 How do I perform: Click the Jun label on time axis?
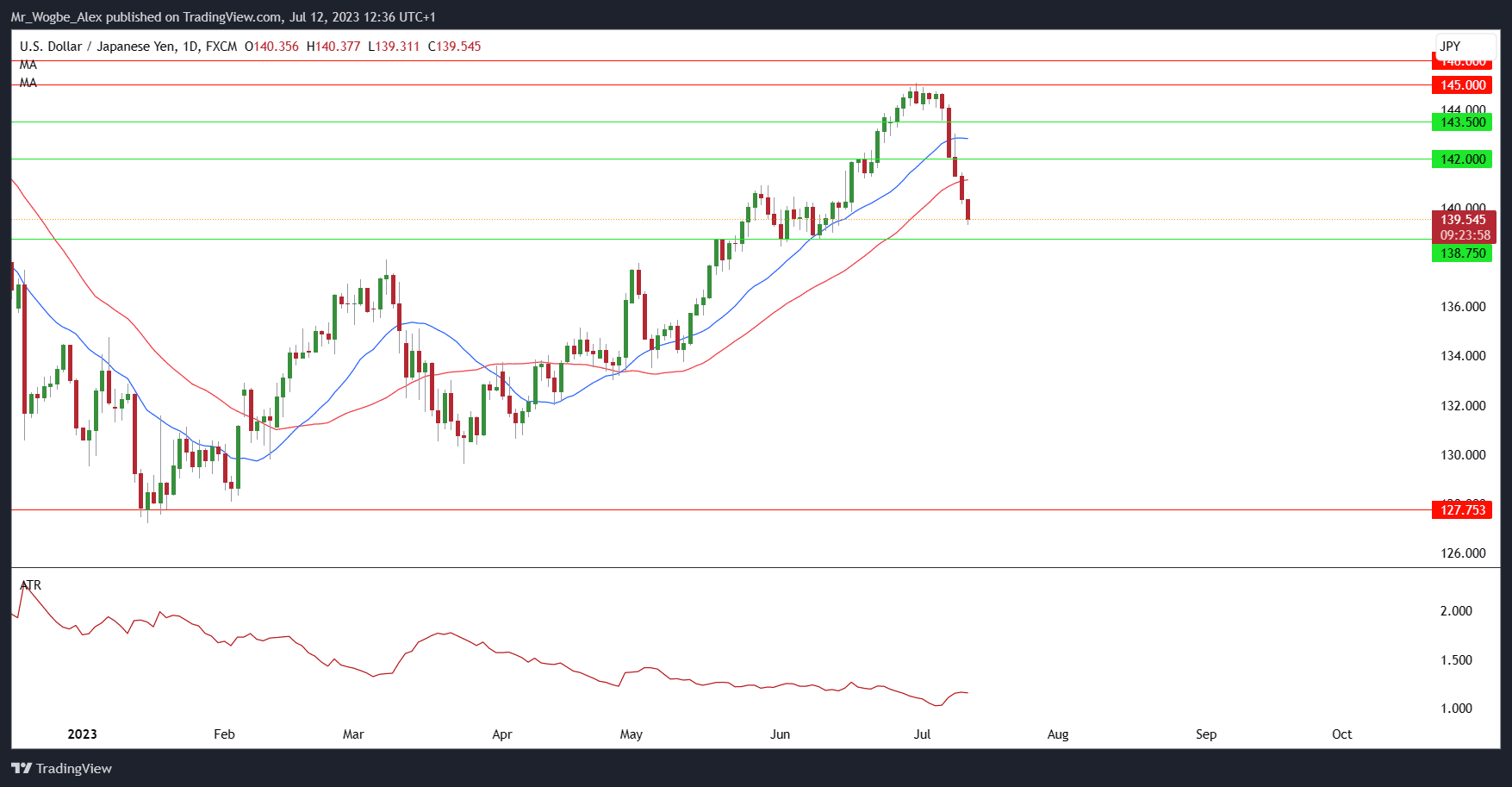click(780, 734)
